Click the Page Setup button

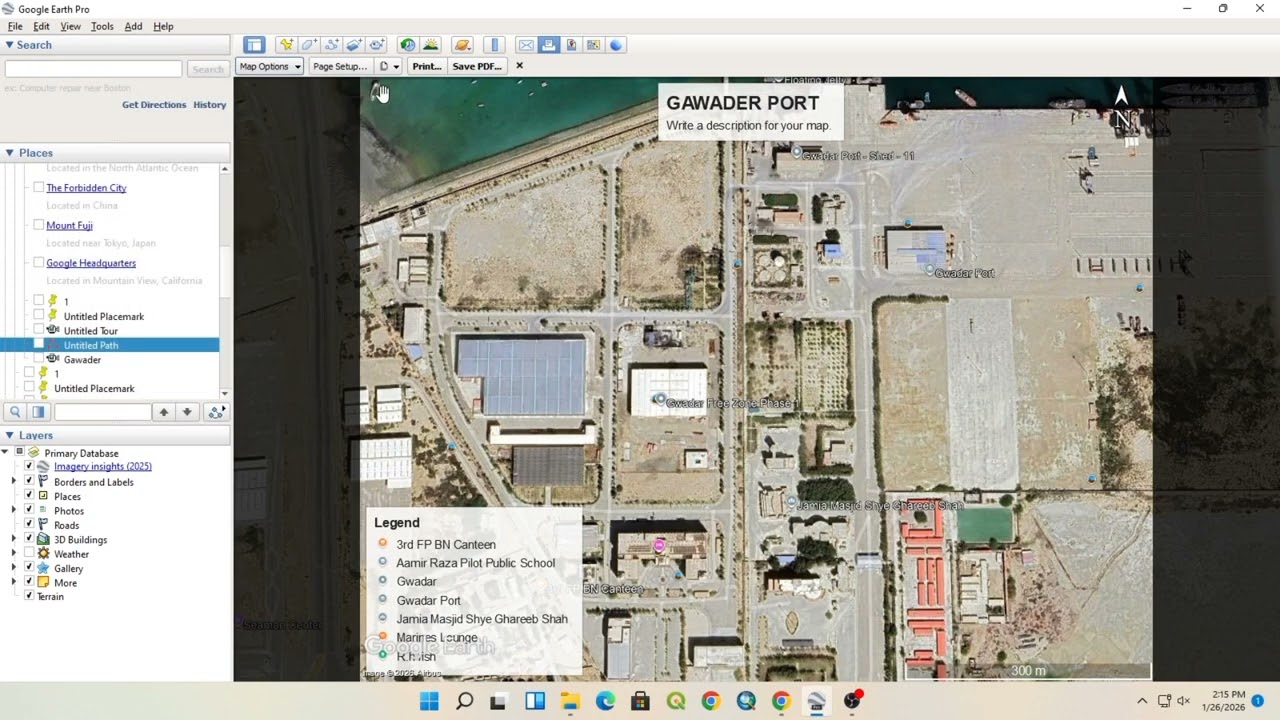(x=339, y=66)
